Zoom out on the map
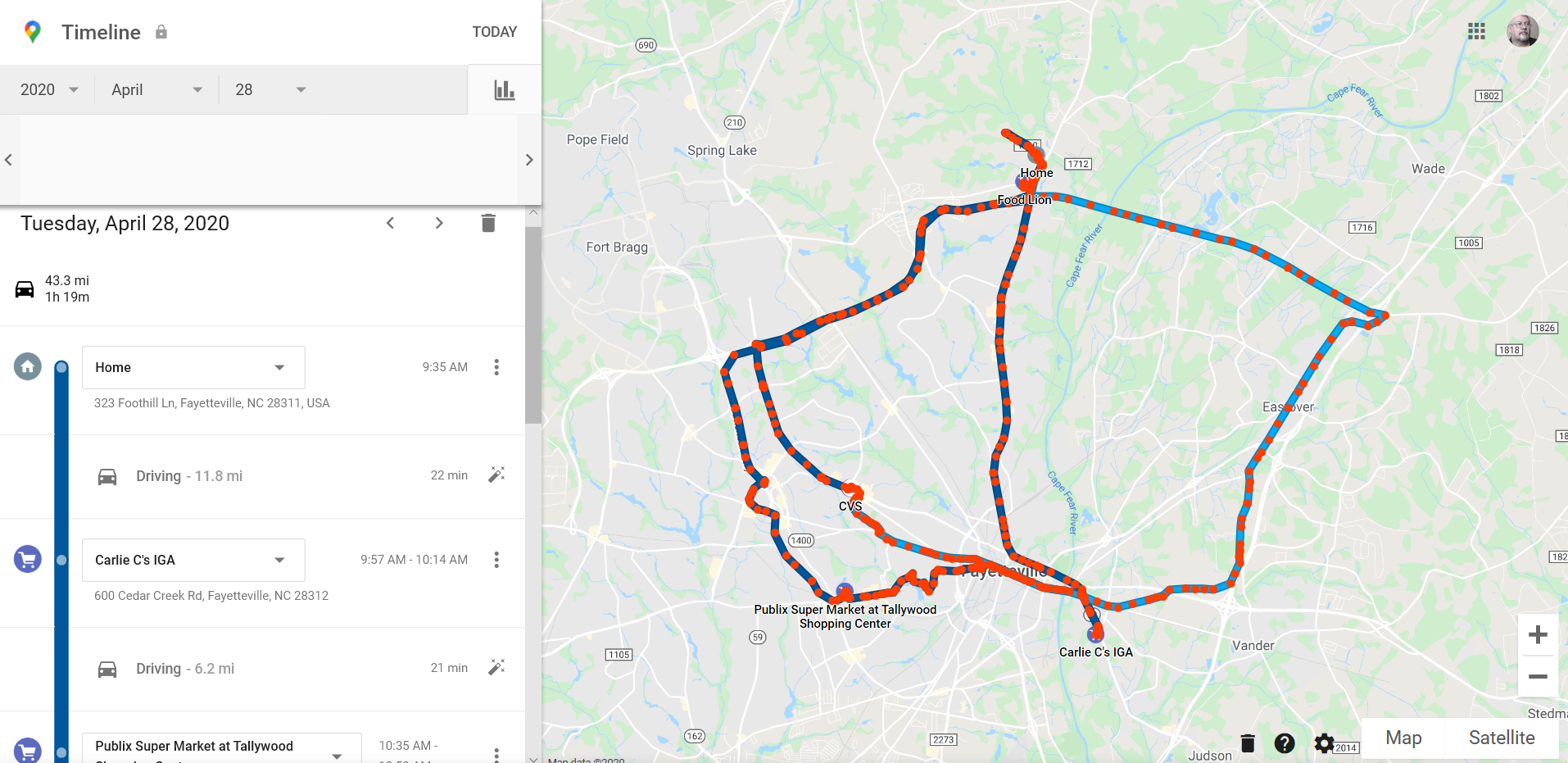Screen dimensions: 1568x763 [1538, 677]
